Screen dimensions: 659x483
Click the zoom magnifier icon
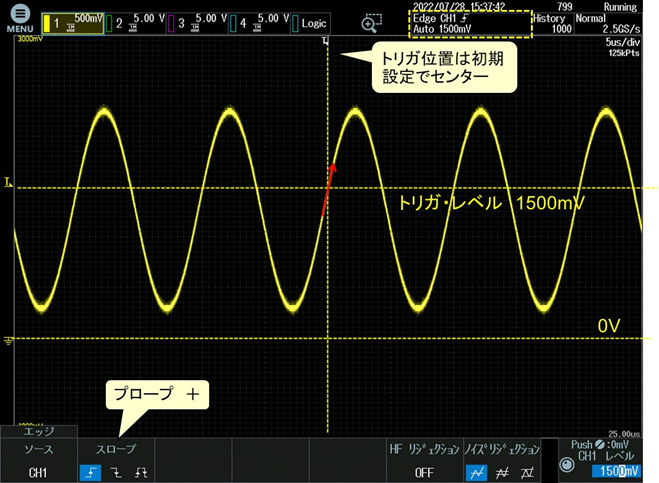click(371, 24)
